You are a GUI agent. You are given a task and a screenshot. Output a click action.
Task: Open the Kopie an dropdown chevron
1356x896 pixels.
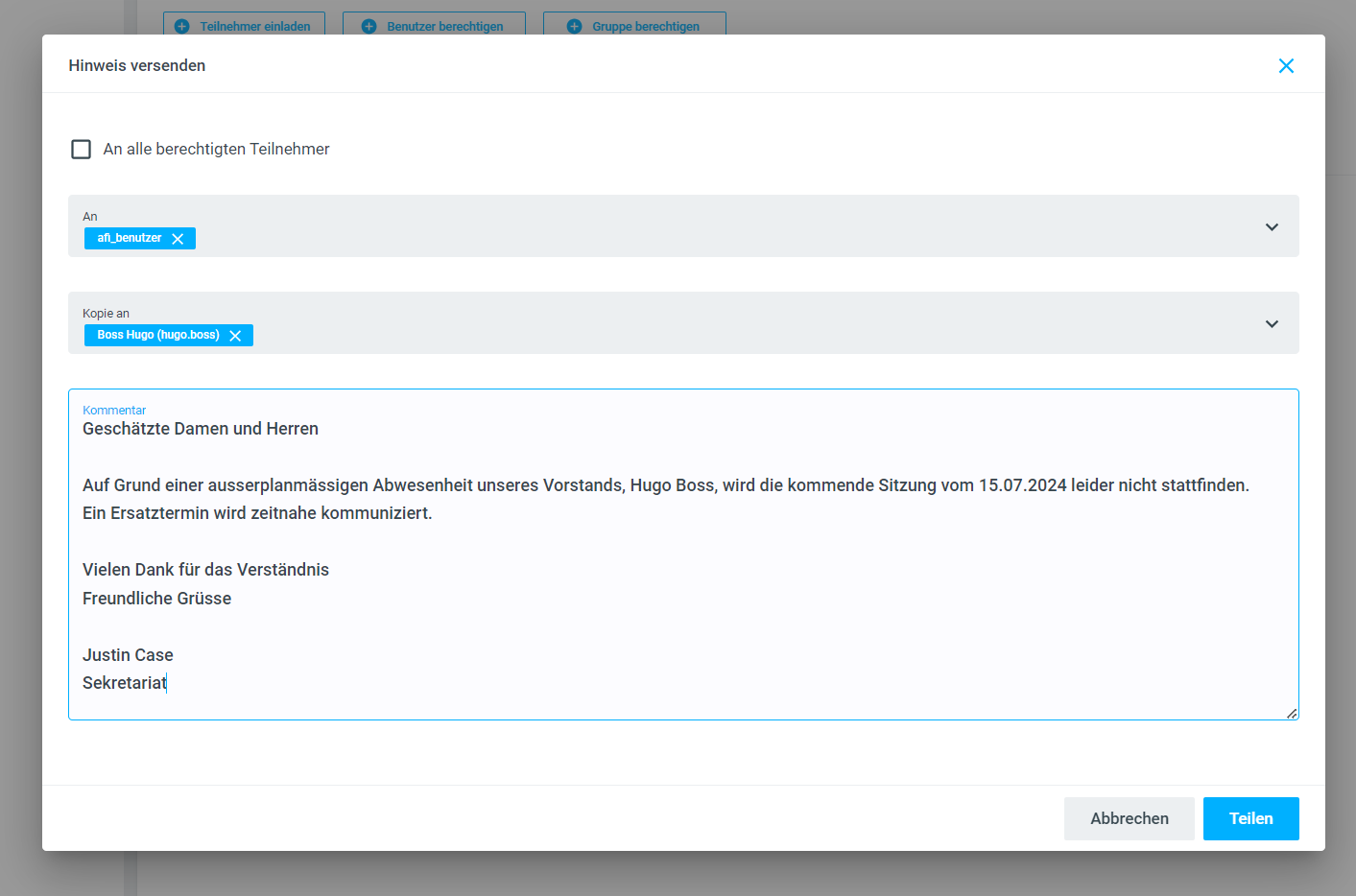pyautogui.click(x=1272, y=324)
